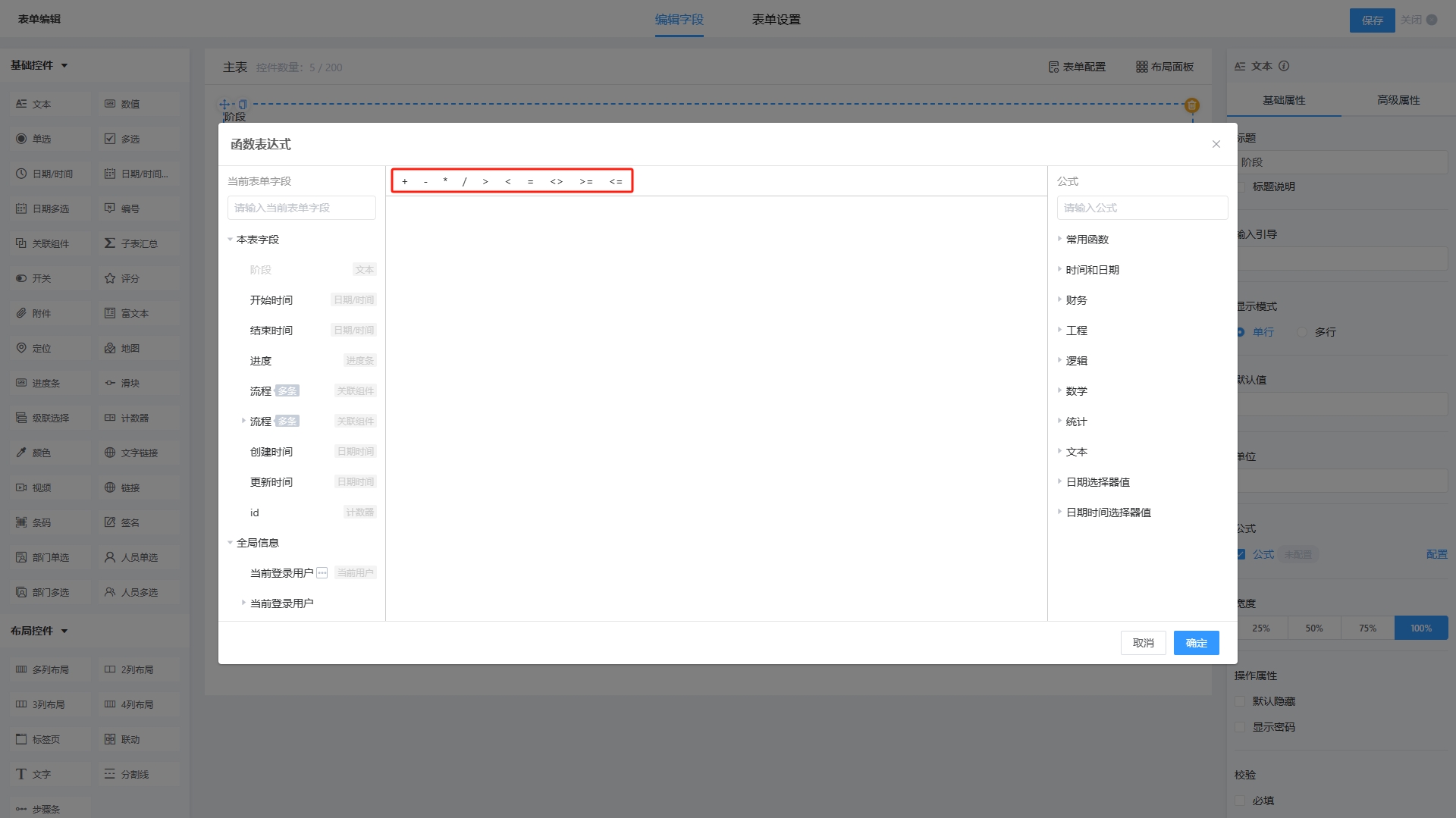
Task: Open 表单配置 settings icon
Action: 1053,67
